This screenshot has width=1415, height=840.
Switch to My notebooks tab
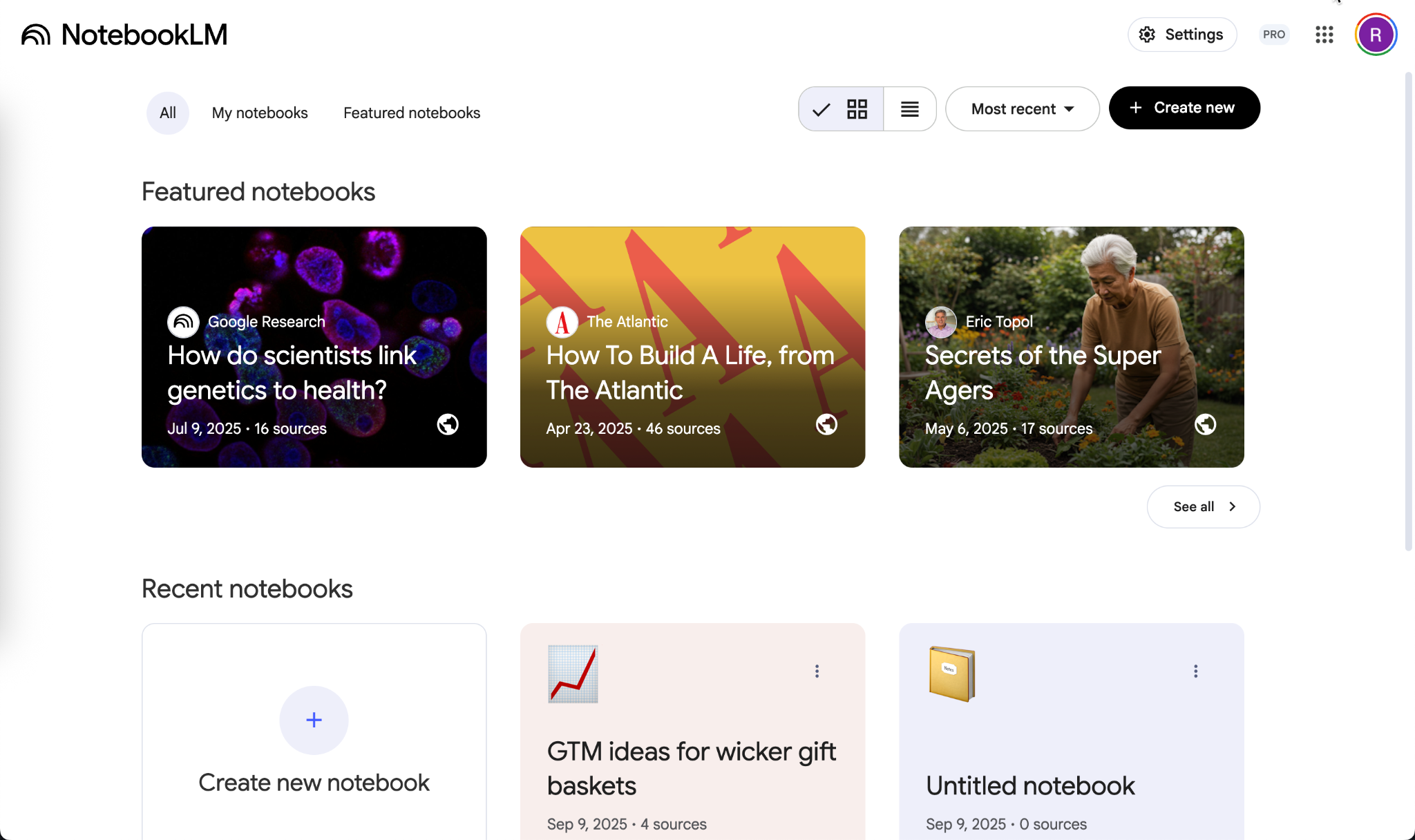(260, 113)
